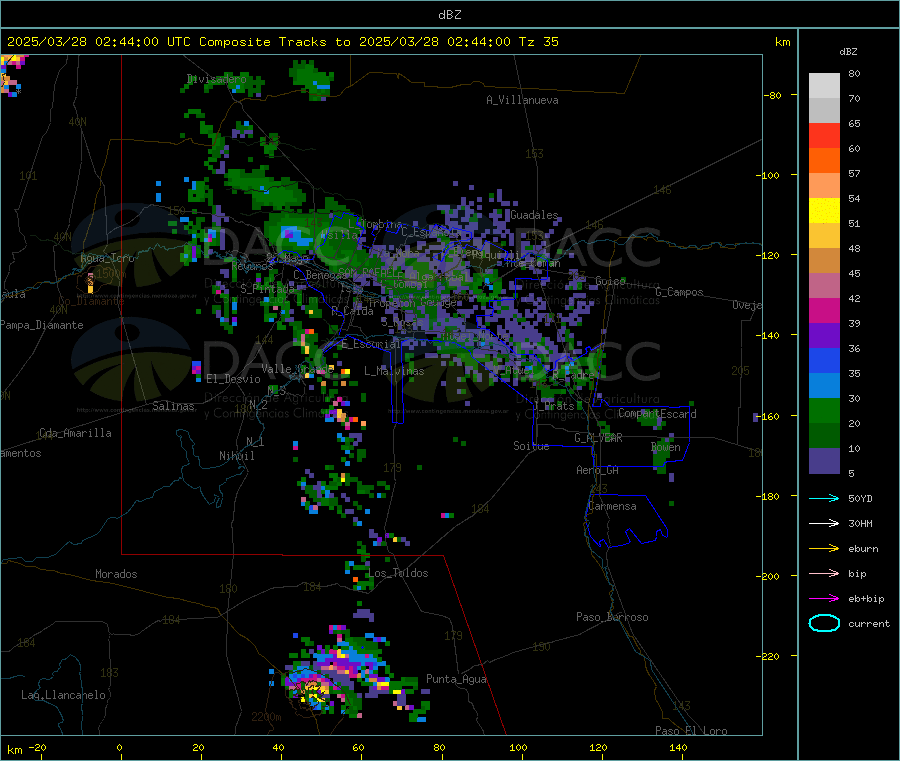
Task: Click the A_Villanueva map label
Action: click(x=522, y=100)
